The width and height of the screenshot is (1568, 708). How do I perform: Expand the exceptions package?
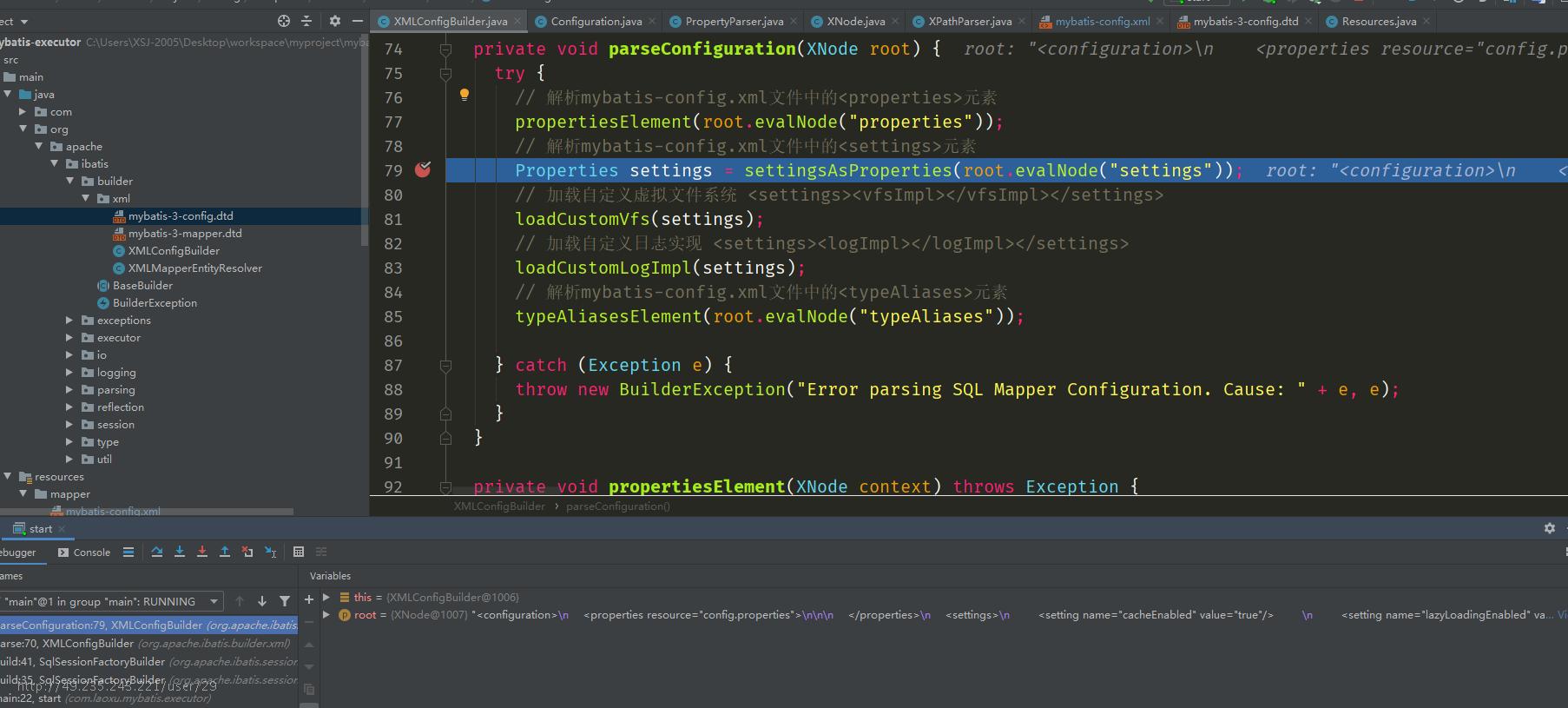70,320
